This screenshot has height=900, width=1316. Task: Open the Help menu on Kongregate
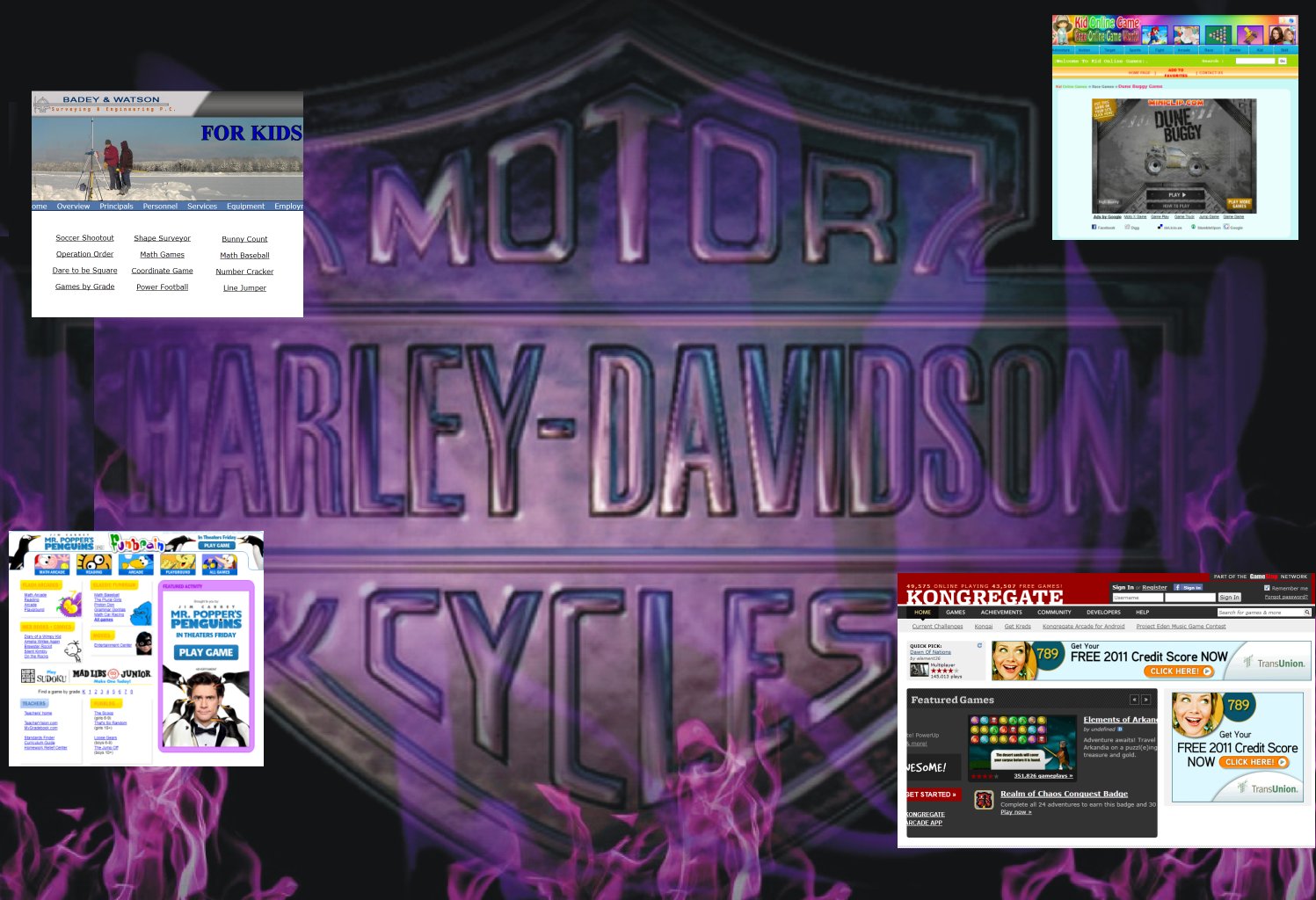point(1143,612)
